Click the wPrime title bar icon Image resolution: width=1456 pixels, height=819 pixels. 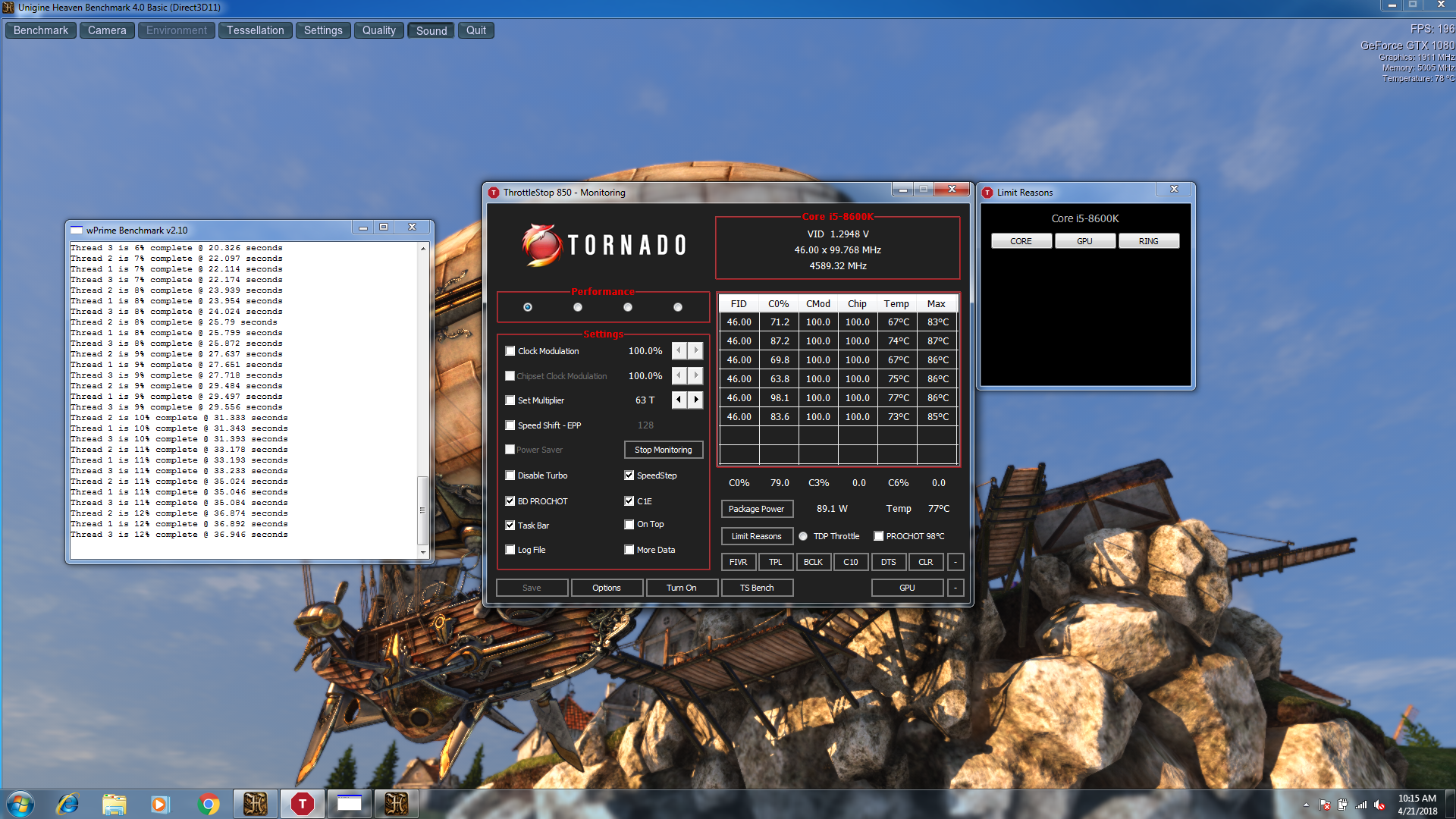pos(76,230)
